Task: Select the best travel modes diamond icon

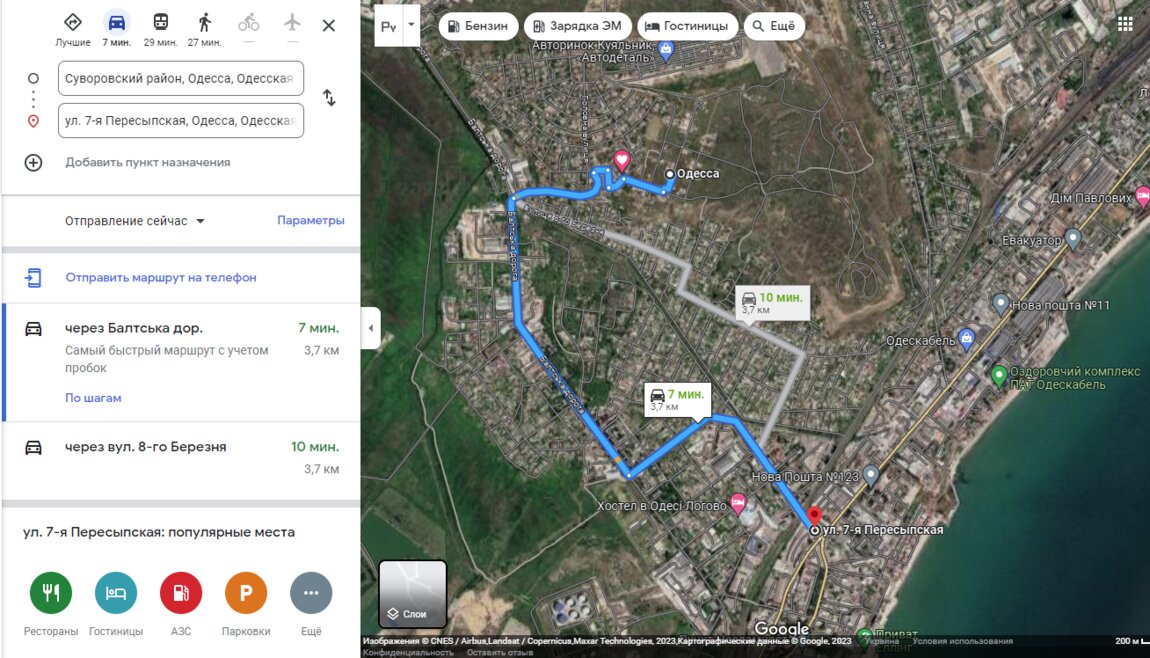Action: pyautogui.click(x=73, y=23)
